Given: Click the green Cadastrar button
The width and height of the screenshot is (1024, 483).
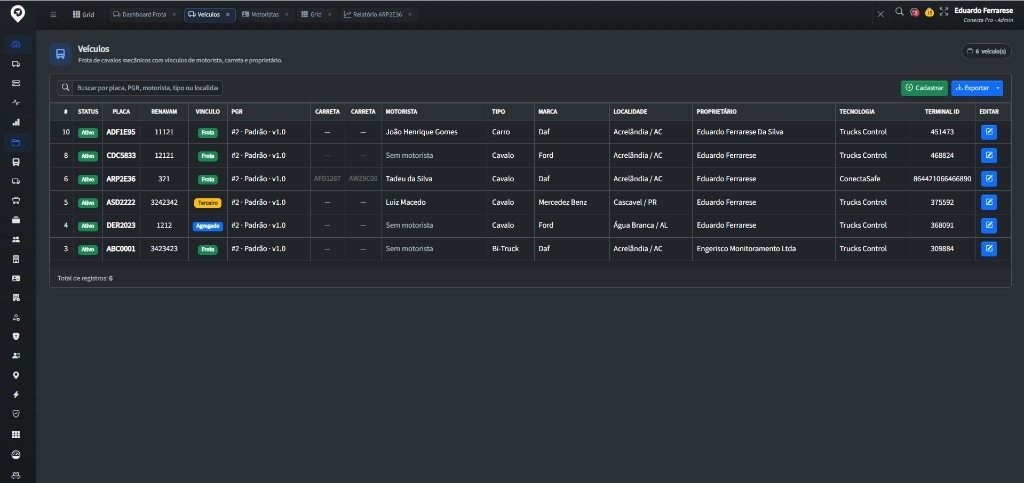Looking at the screenshot, I should 924,88.
